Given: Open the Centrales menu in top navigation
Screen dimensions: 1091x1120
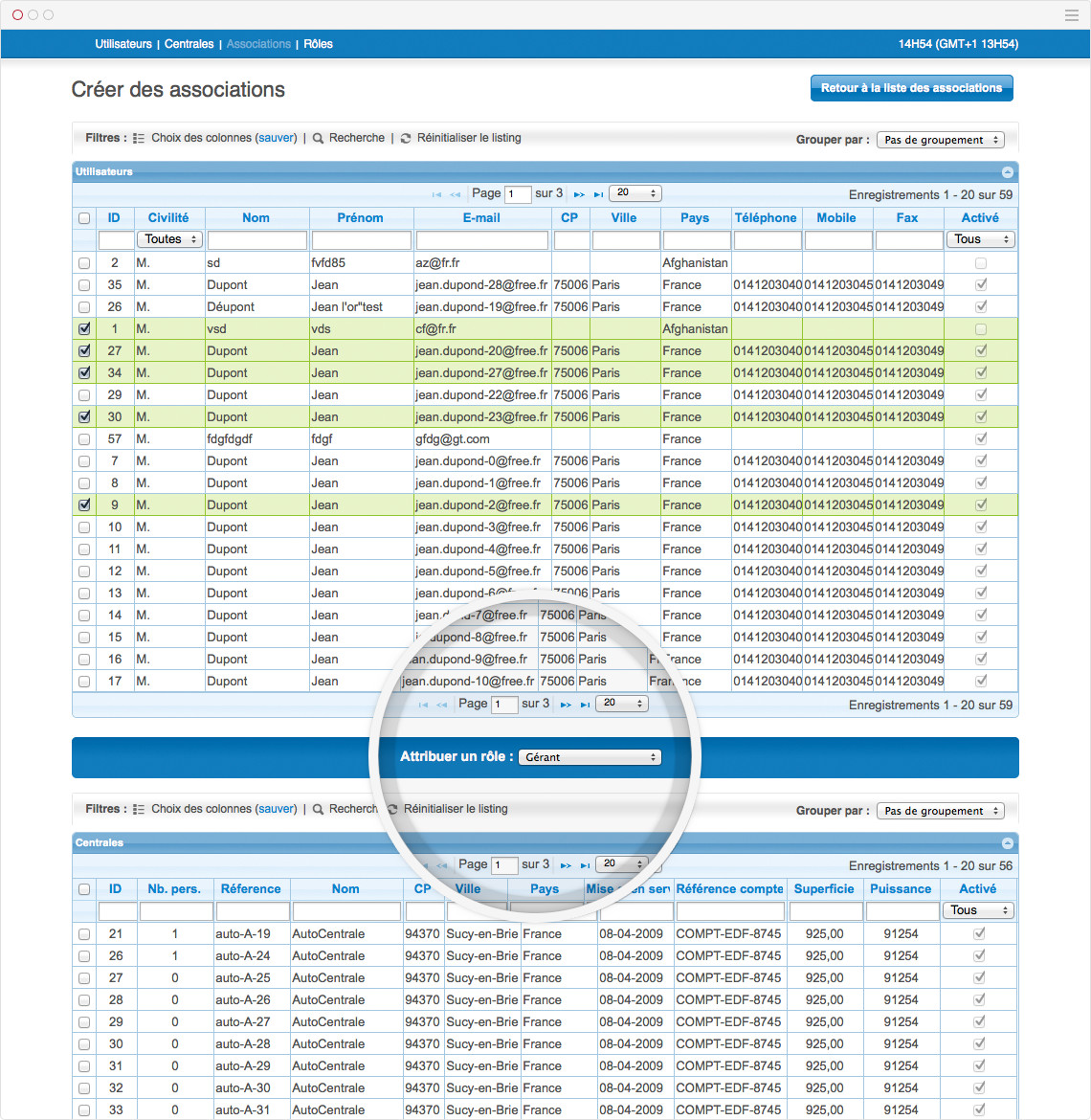Looking at the screenshot, I should 189,44.
